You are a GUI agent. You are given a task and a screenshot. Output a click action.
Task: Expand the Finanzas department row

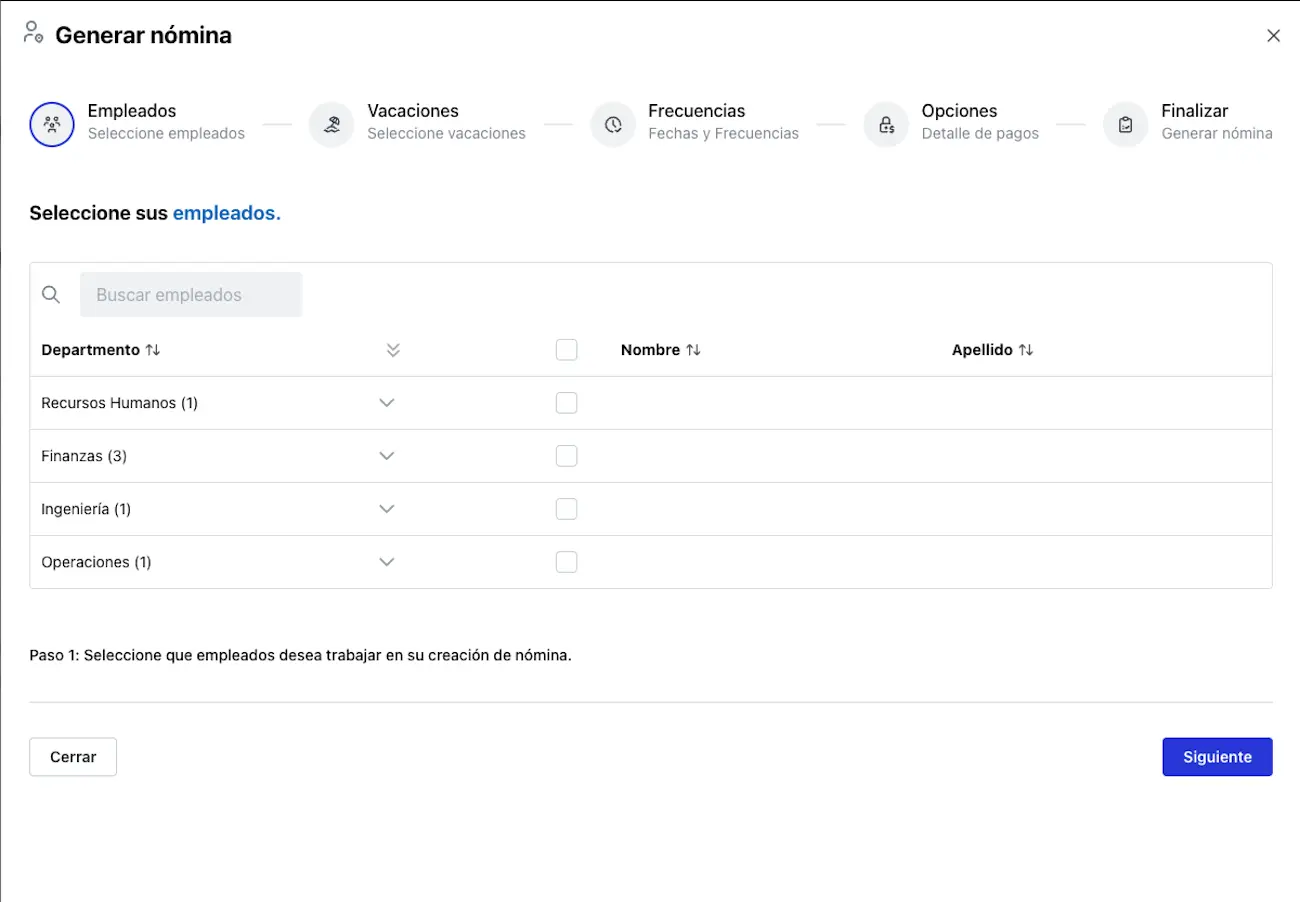[x=387, y=456]
